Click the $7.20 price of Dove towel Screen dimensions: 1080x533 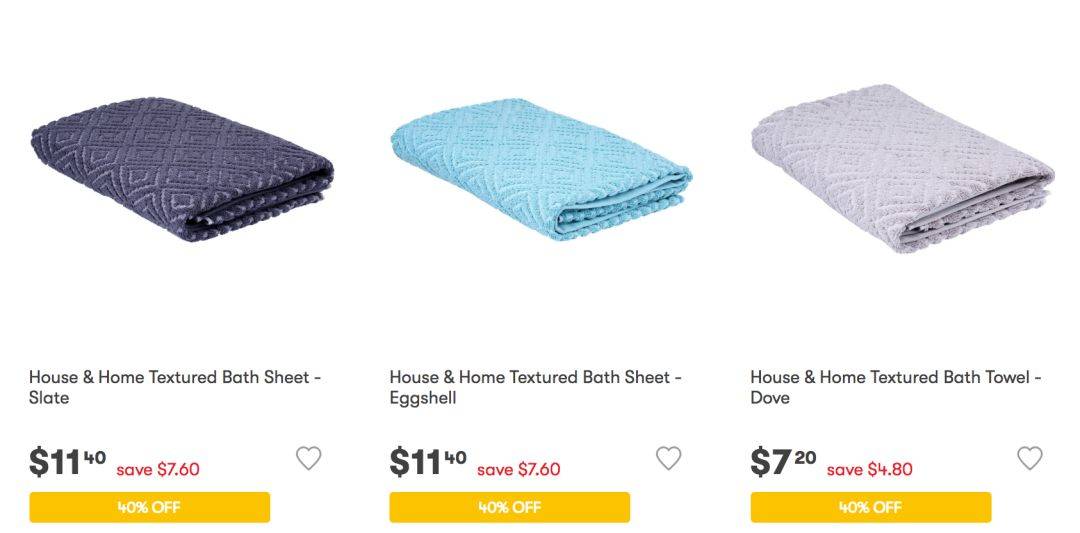(x=783, y=462)
